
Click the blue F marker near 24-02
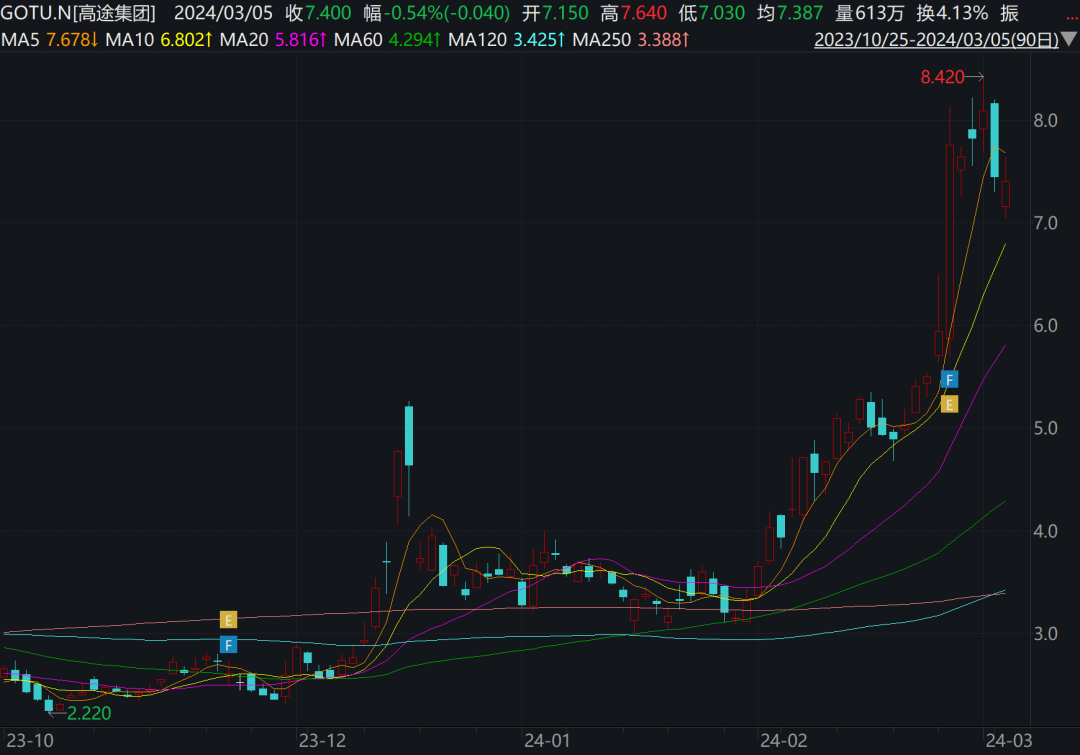949,380
